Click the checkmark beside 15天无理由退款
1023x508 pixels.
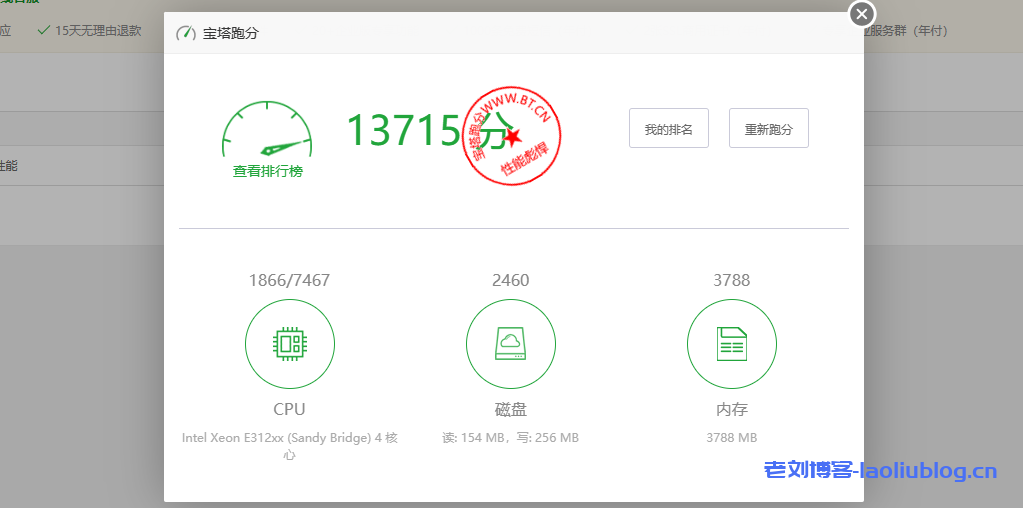coord(43,30)
